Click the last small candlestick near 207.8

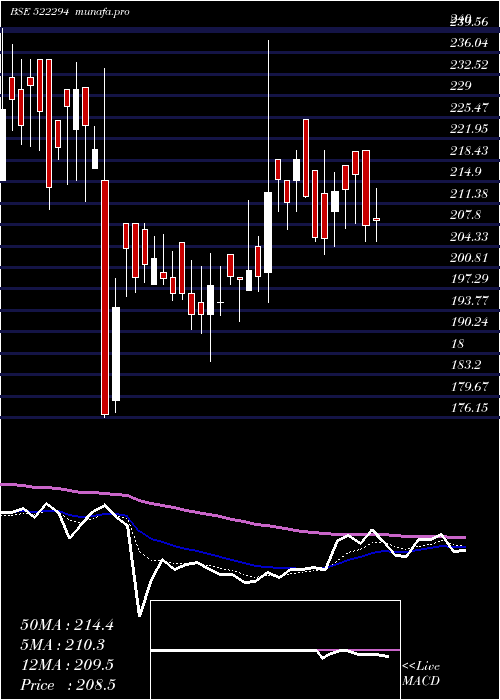pyautogui.click(x=376, y=219)
